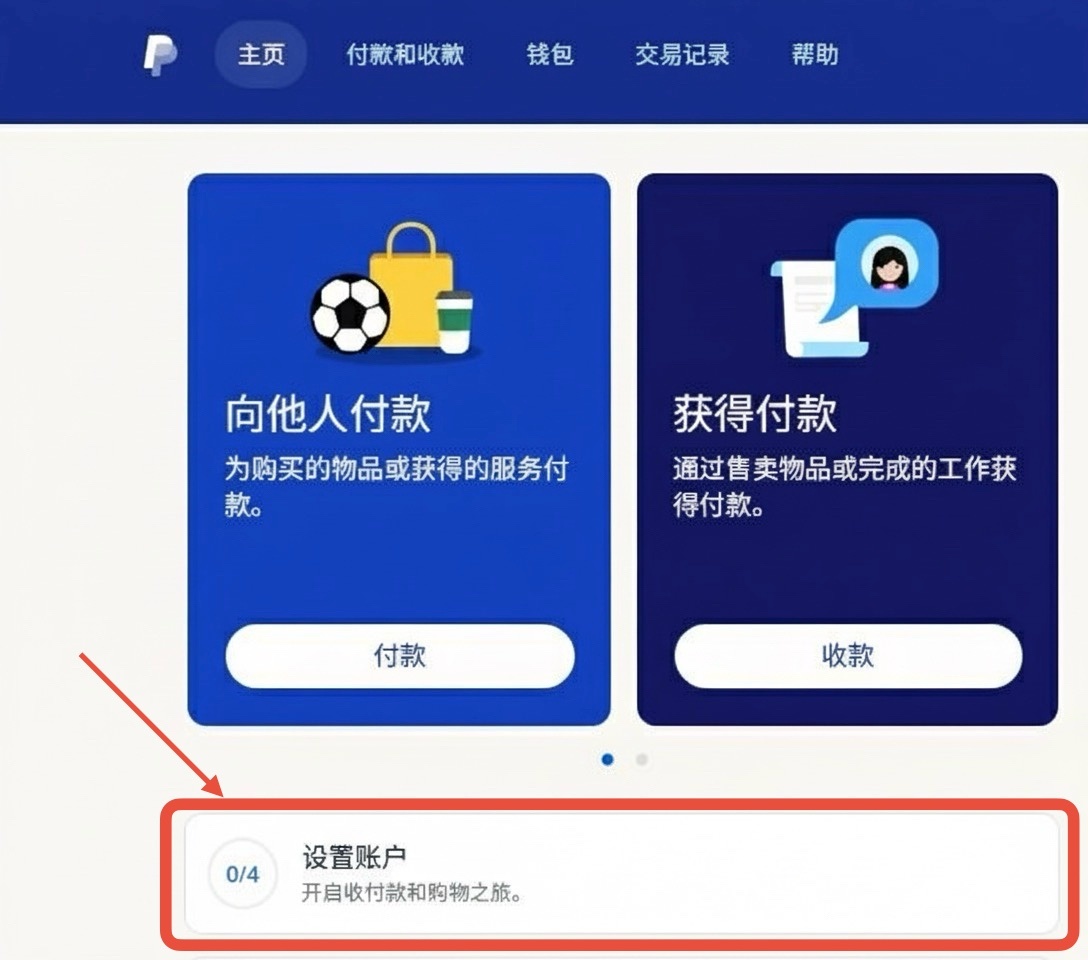Click the green coffee cup icon

pyautogui.click(x=454, y=322)
